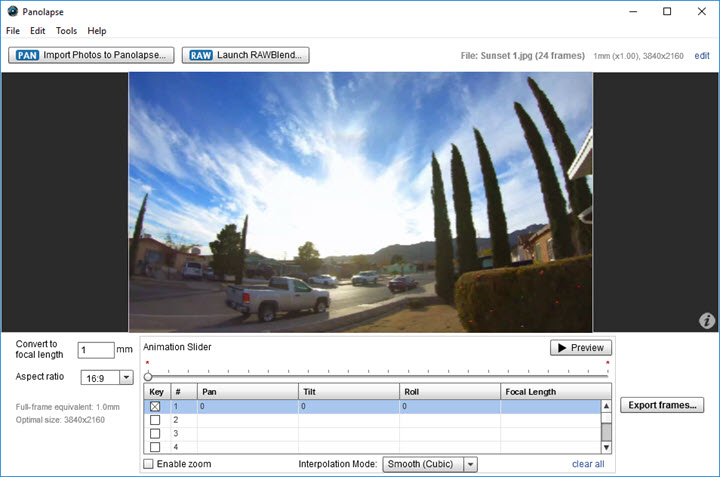Check the Key checkbox for frame 4
This screenshot has width=720, height=477.
(155, 447)
